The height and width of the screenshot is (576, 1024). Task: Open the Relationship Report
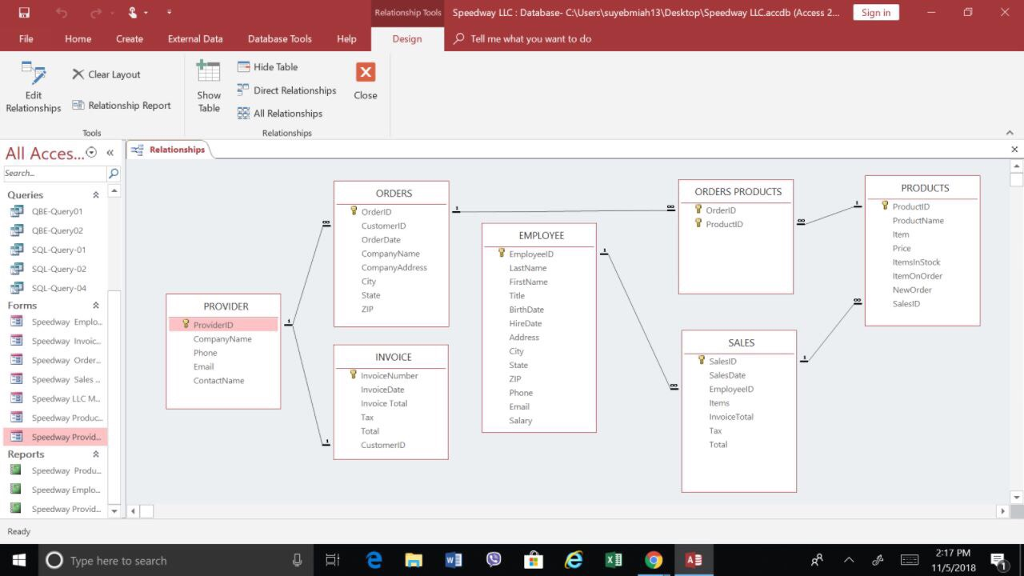tap(121, 105)
